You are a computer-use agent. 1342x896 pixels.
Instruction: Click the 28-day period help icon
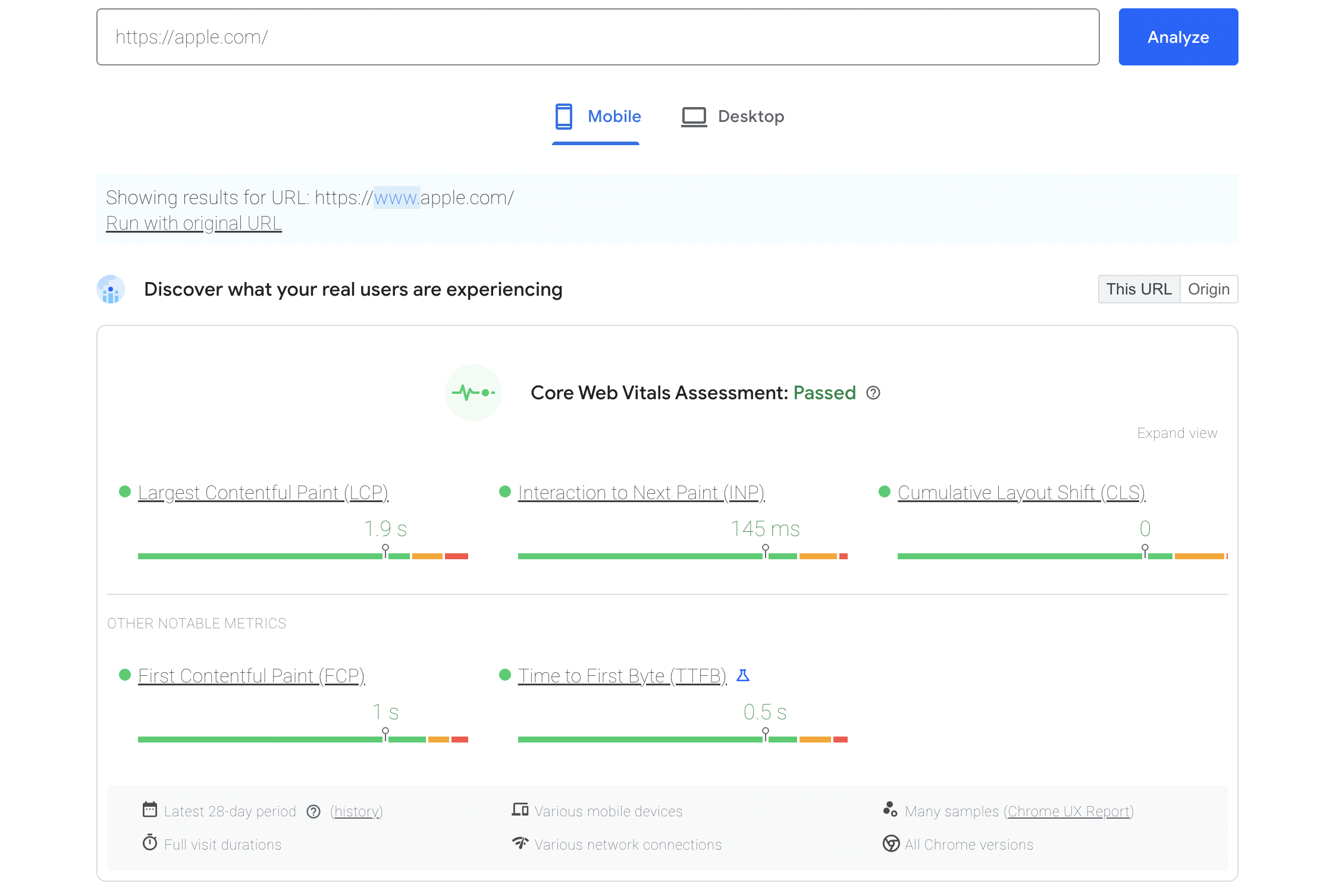coord(313,812)
